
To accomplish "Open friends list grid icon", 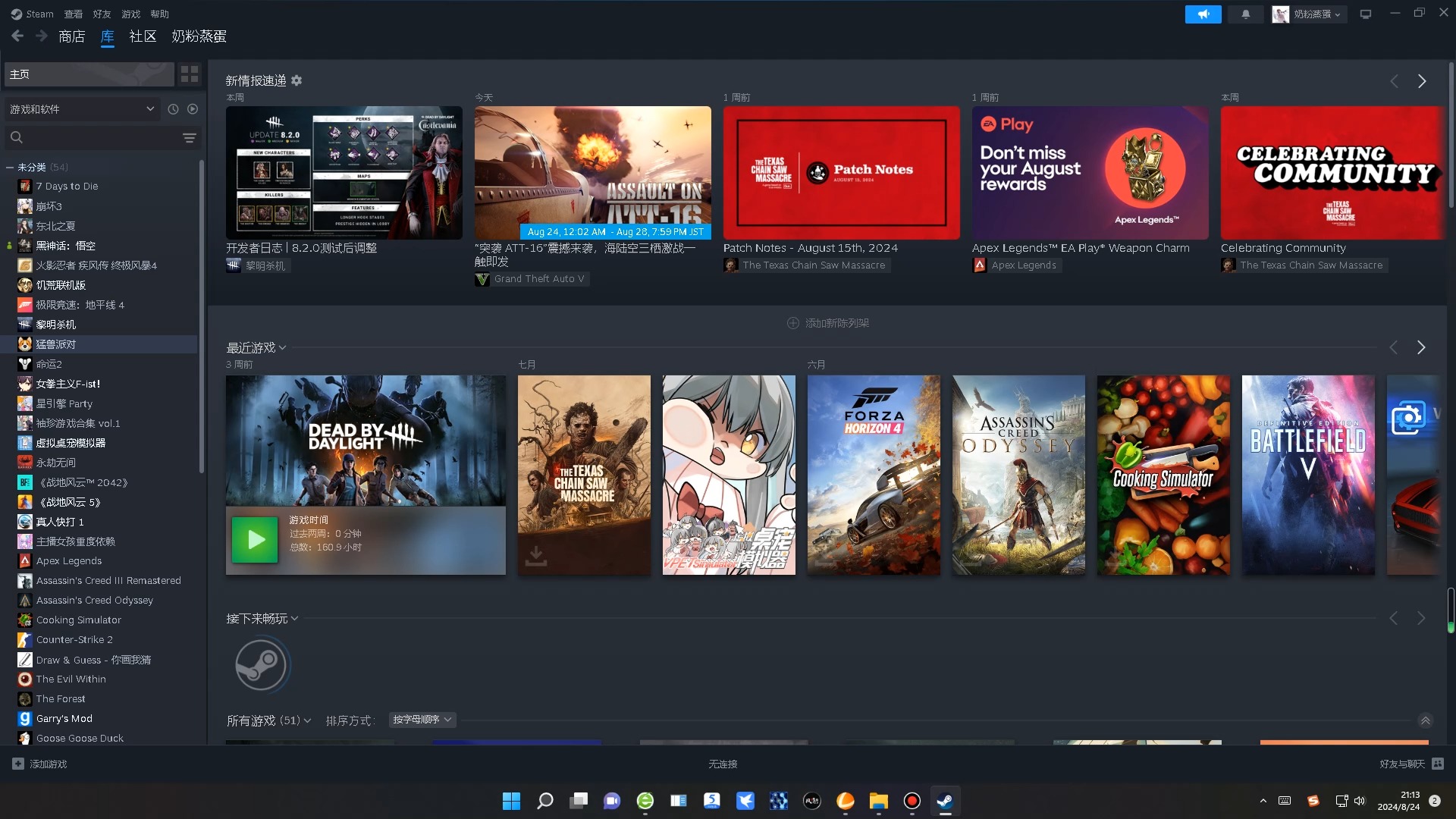I will (x=1438, y=764).
